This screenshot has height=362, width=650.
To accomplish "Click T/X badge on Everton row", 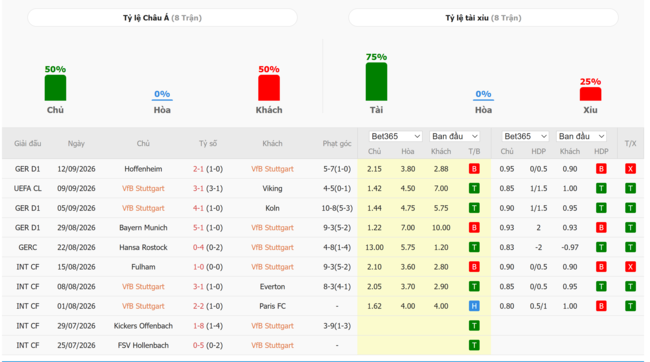I will click(x=631, y=286).
